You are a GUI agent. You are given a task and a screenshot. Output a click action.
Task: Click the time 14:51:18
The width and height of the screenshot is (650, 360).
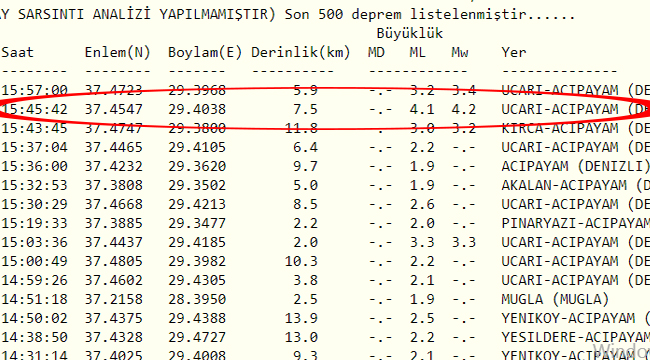[x=34, y=299]
